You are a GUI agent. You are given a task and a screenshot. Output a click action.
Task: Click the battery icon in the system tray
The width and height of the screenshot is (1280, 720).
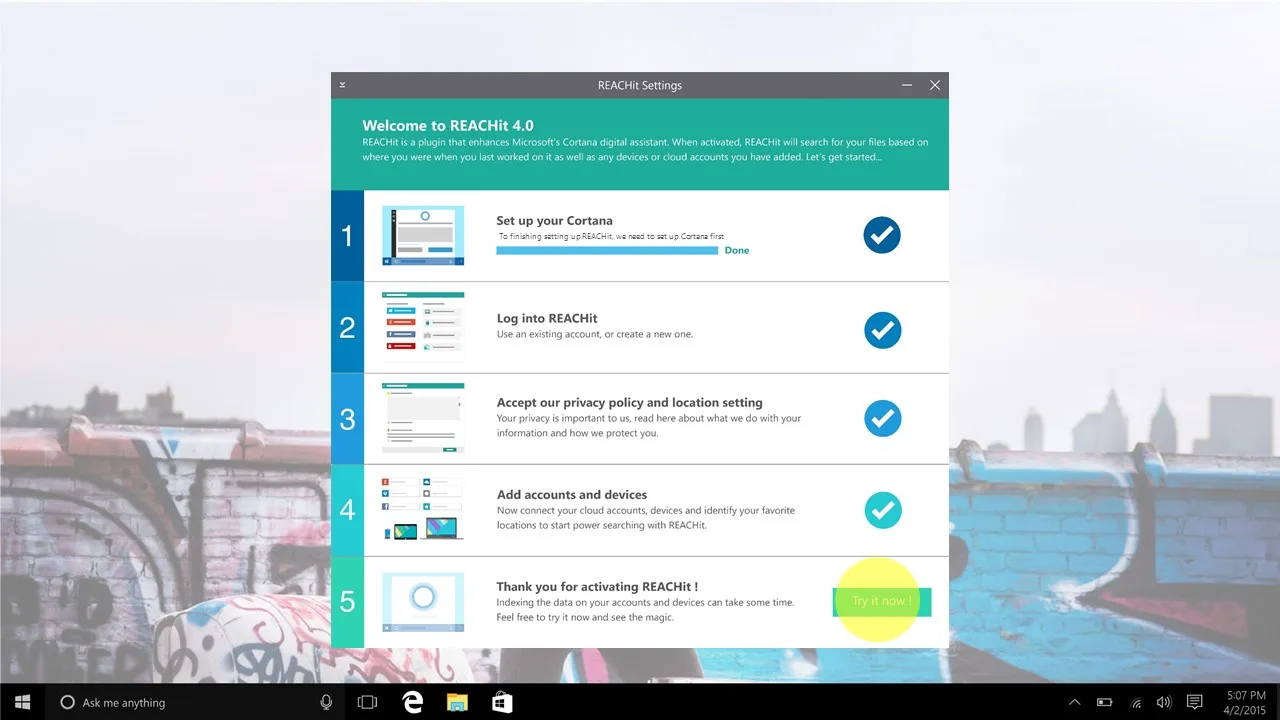tap(1105, 702)
